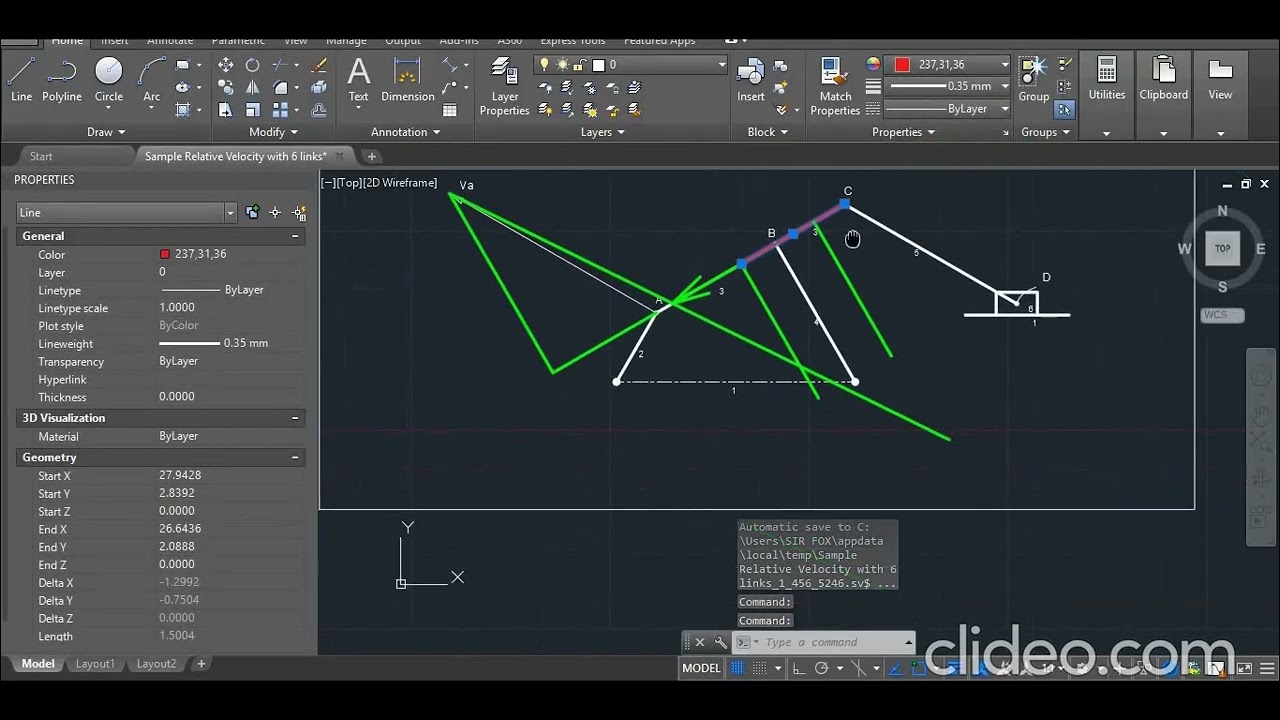The image size is (1280, 720).
Task: Toggle ortho mode in status bar
Action: pos(799,668)
